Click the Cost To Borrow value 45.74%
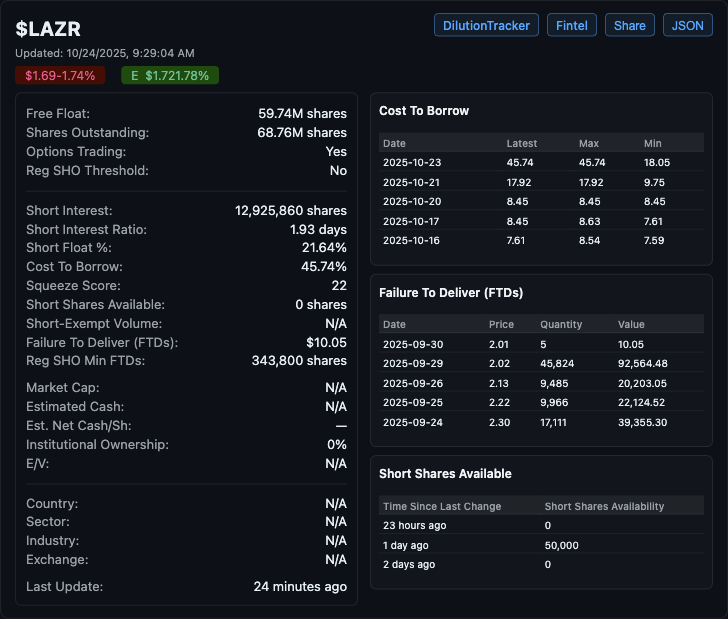The width and height of the screenshot is (728, 619). pos(324,267)
